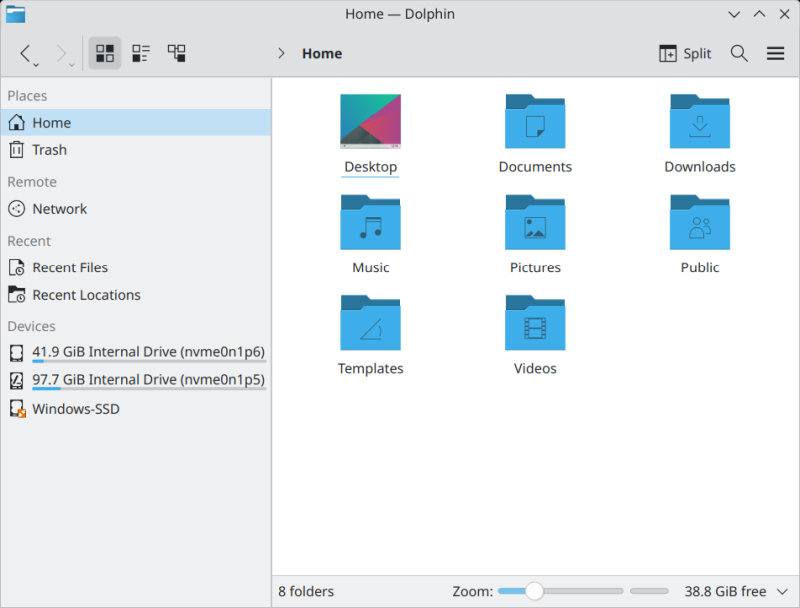Open Recent Locations
Screen dimensions: 800x608
(x=84, y=294)
